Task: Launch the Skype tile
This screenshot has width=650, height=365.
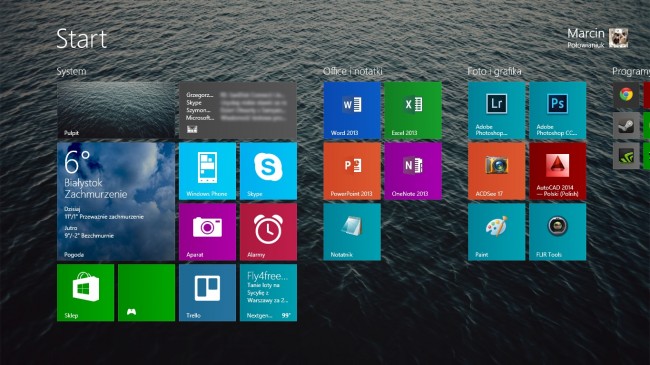Action: coord(268,171)
